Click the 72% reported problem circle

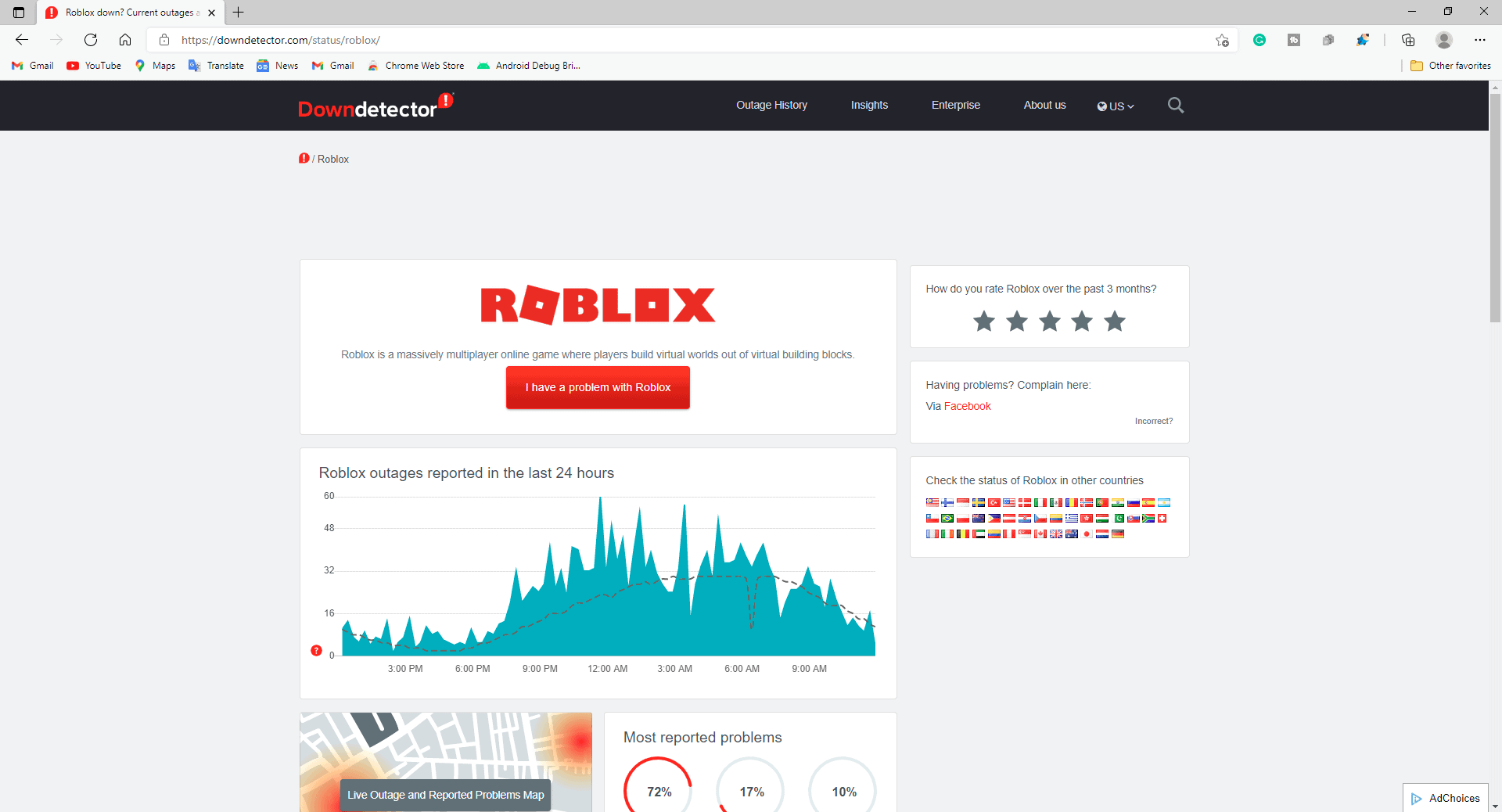[659, 785]
